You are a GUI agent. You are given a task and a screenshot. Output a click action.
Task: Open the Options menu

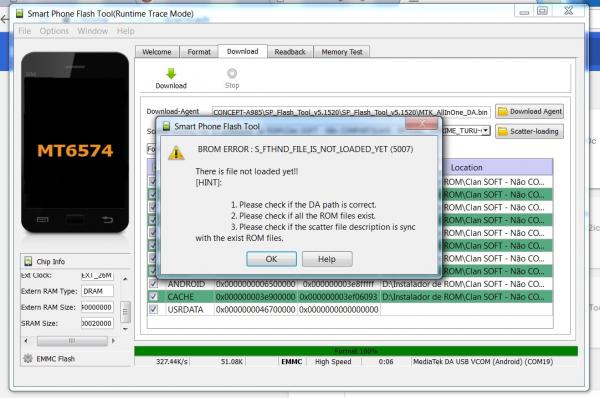[54, 31]
